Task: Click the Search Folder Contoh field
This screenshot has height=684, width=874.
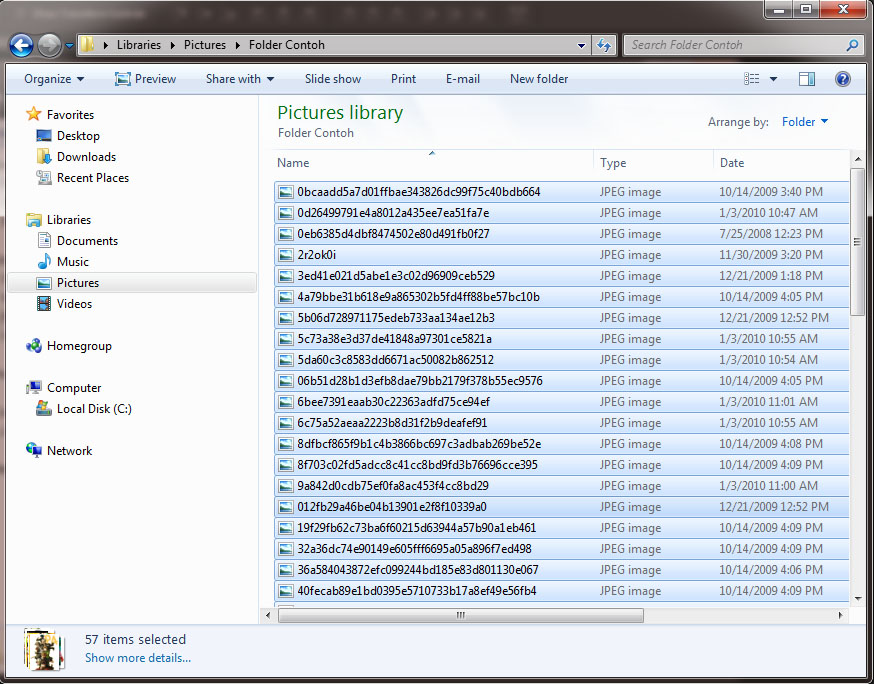Action: (x=735, y=45)
